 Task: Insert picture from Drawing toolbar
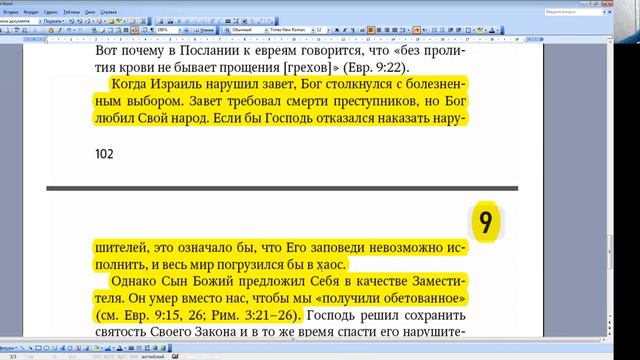pos(87,348)
